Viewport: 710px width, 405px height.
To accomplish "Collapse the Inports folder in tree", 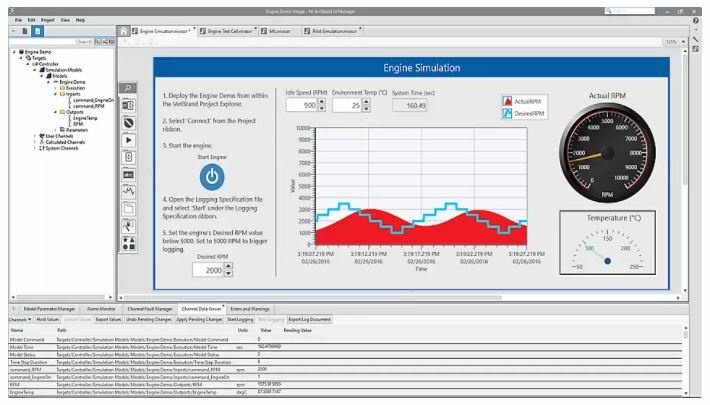I will (x=55, y=94).
